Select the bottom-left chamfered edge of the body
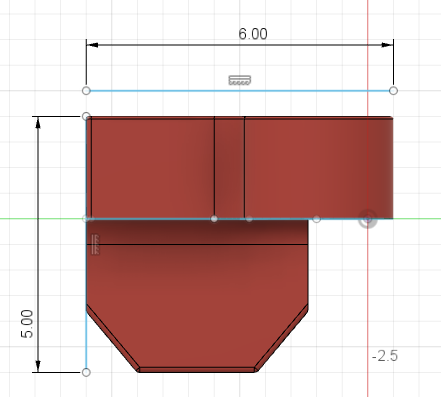 112,337
